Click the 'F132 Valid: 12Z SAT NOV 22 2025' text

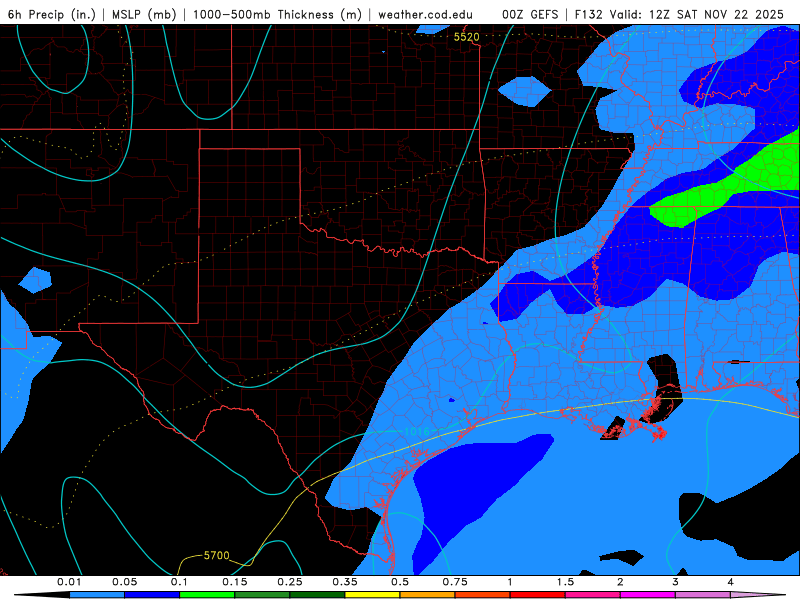pyautogui.click(x=679, y=14)
